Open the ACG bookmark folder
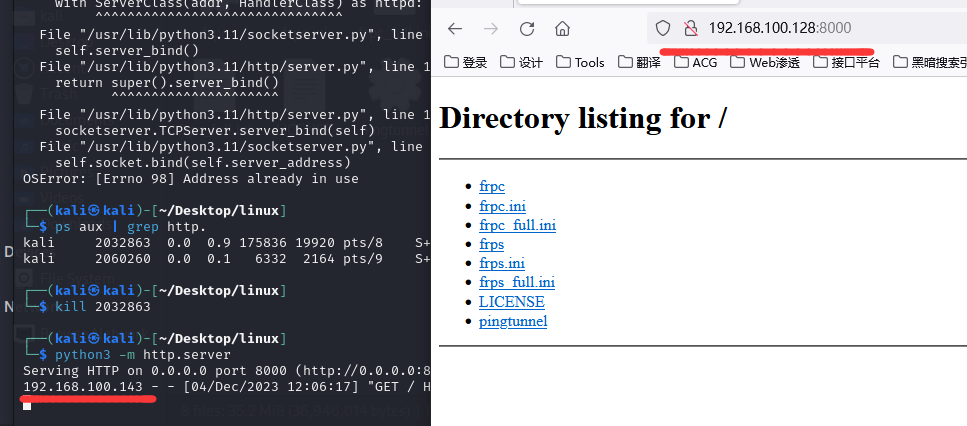 click(x=695, y=62)
